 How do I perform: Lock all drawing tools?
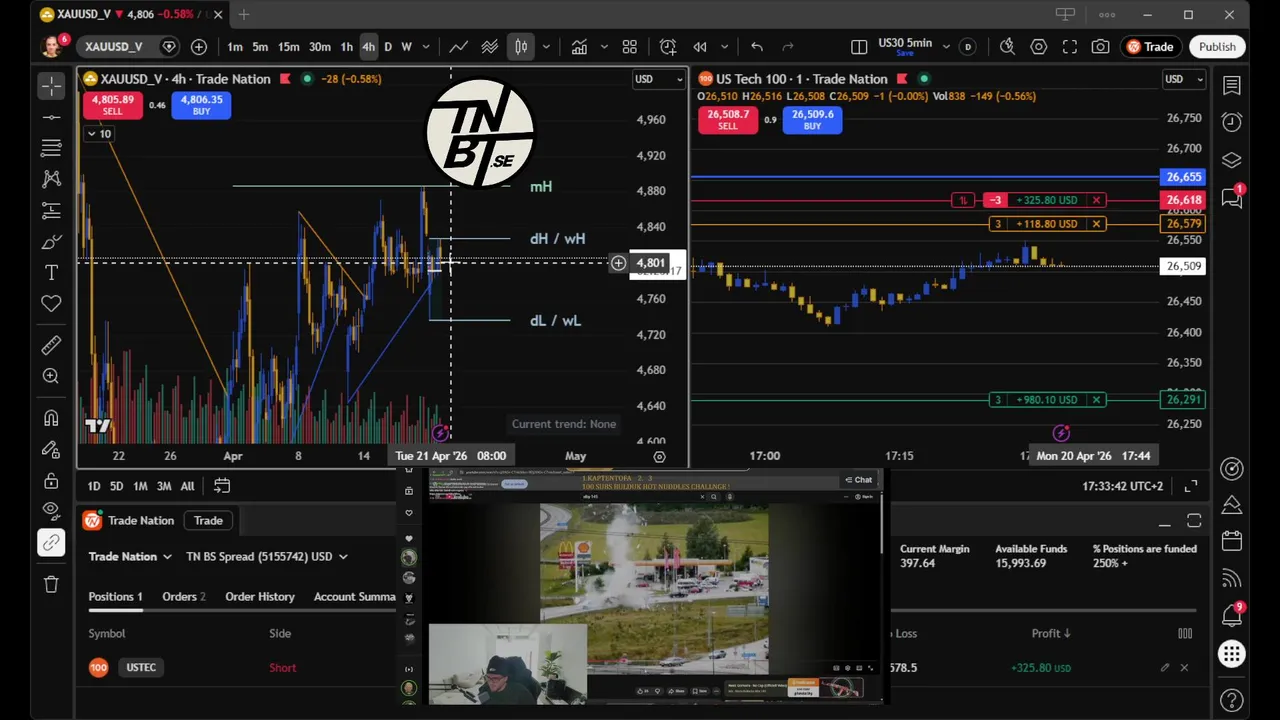(x=51, y=480)
